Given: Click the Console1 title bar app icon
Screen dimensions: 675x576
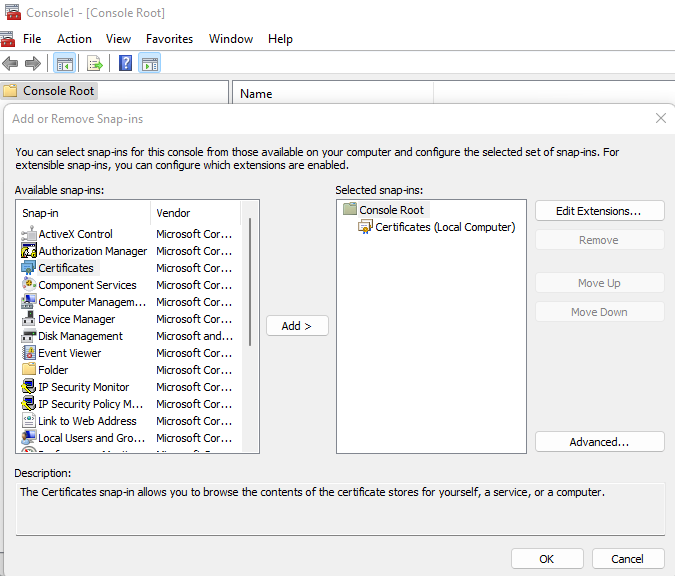Looking at the screenshot, I should tap(13, 12).
